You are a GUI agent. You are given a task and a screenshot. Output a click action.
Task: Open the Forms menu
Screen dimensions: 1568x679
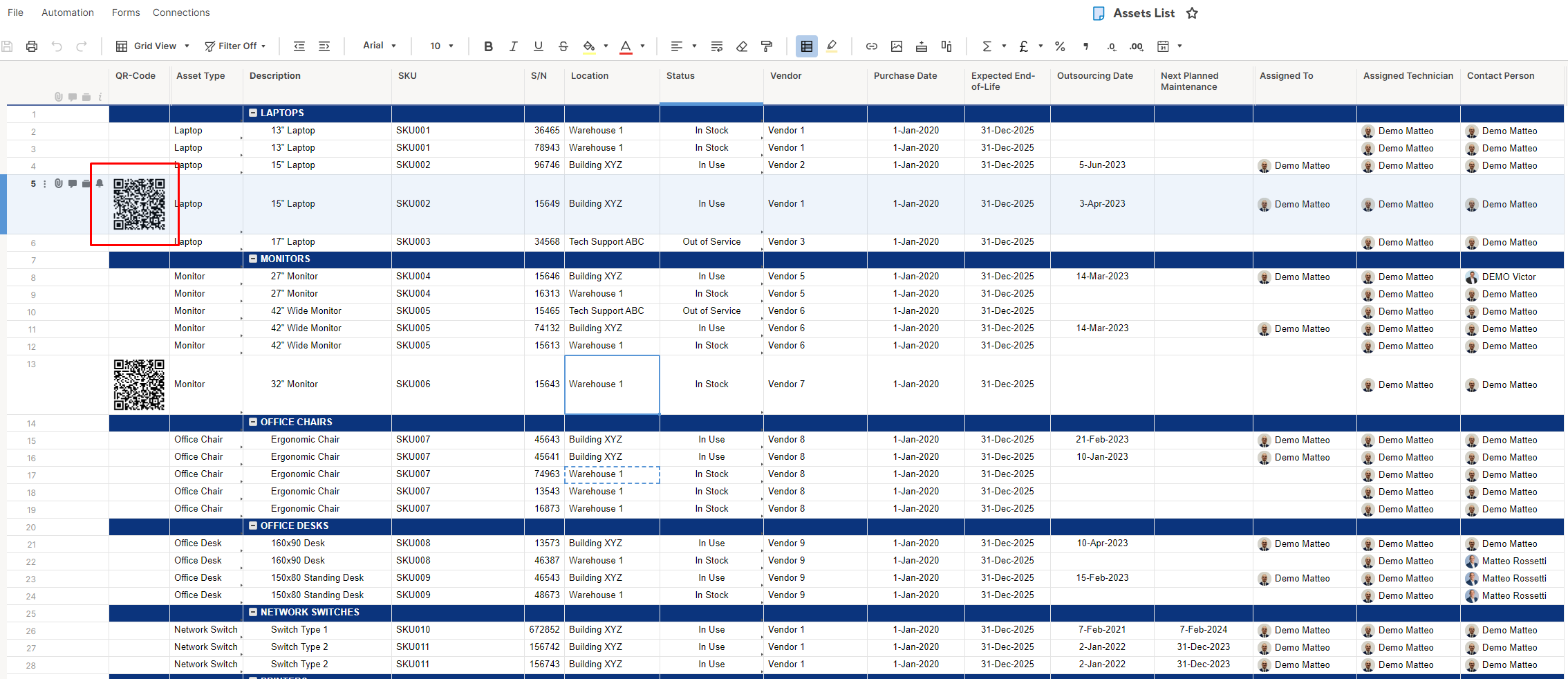coord(126,12)
